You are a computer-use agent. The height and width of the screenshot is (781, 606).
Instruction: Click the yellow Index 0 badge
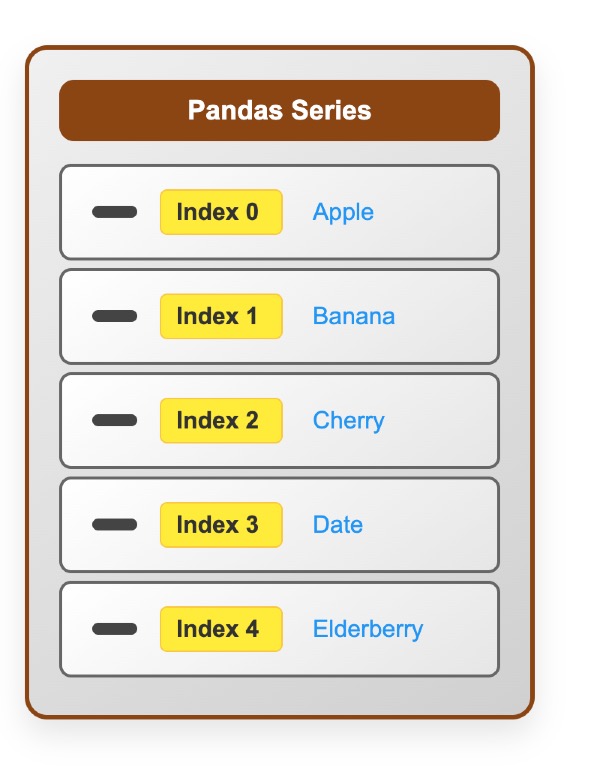pyautogui.click(x=221, y=212)
